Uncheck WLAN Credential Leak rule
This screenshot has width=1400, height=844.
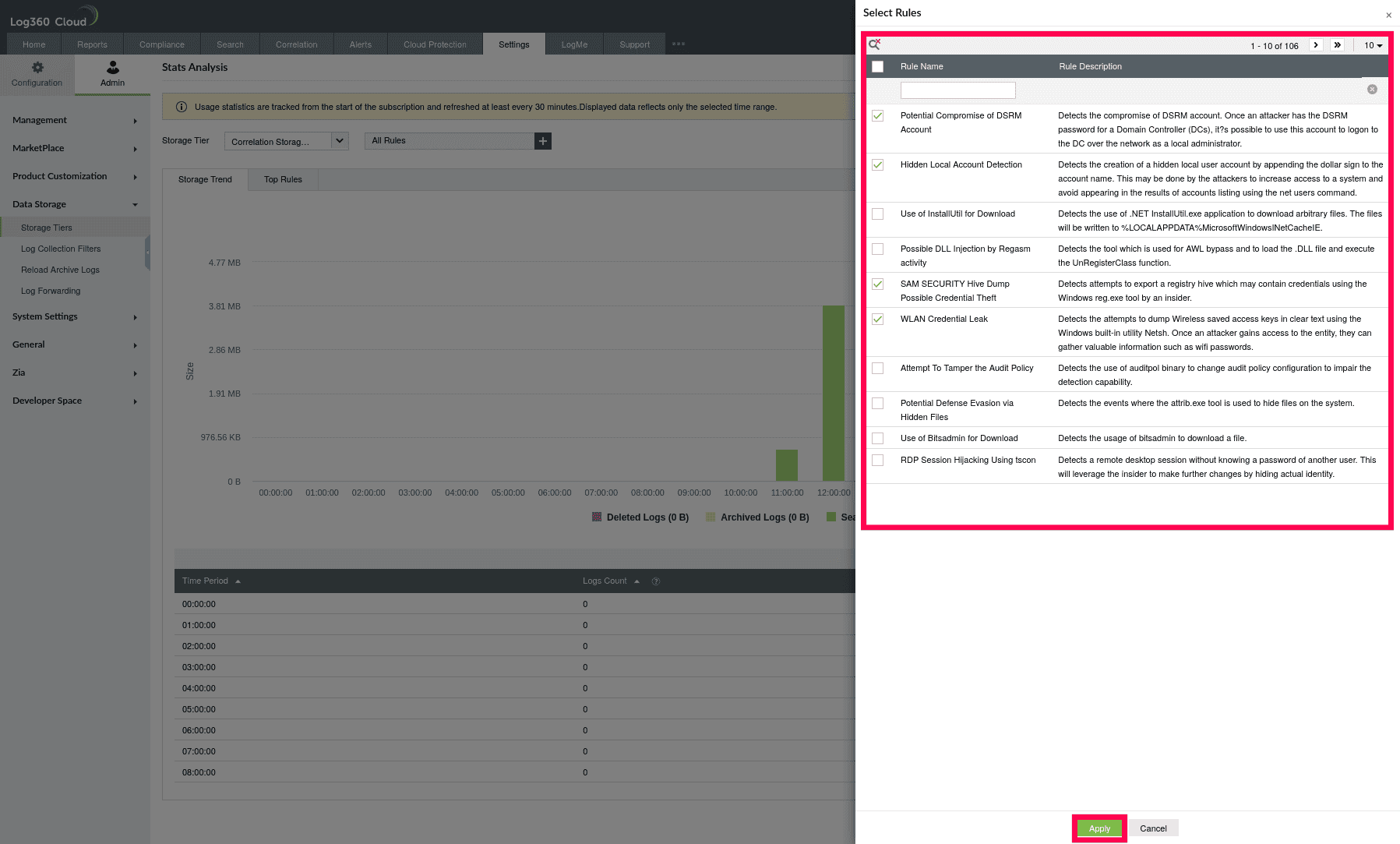pos(878,320)
